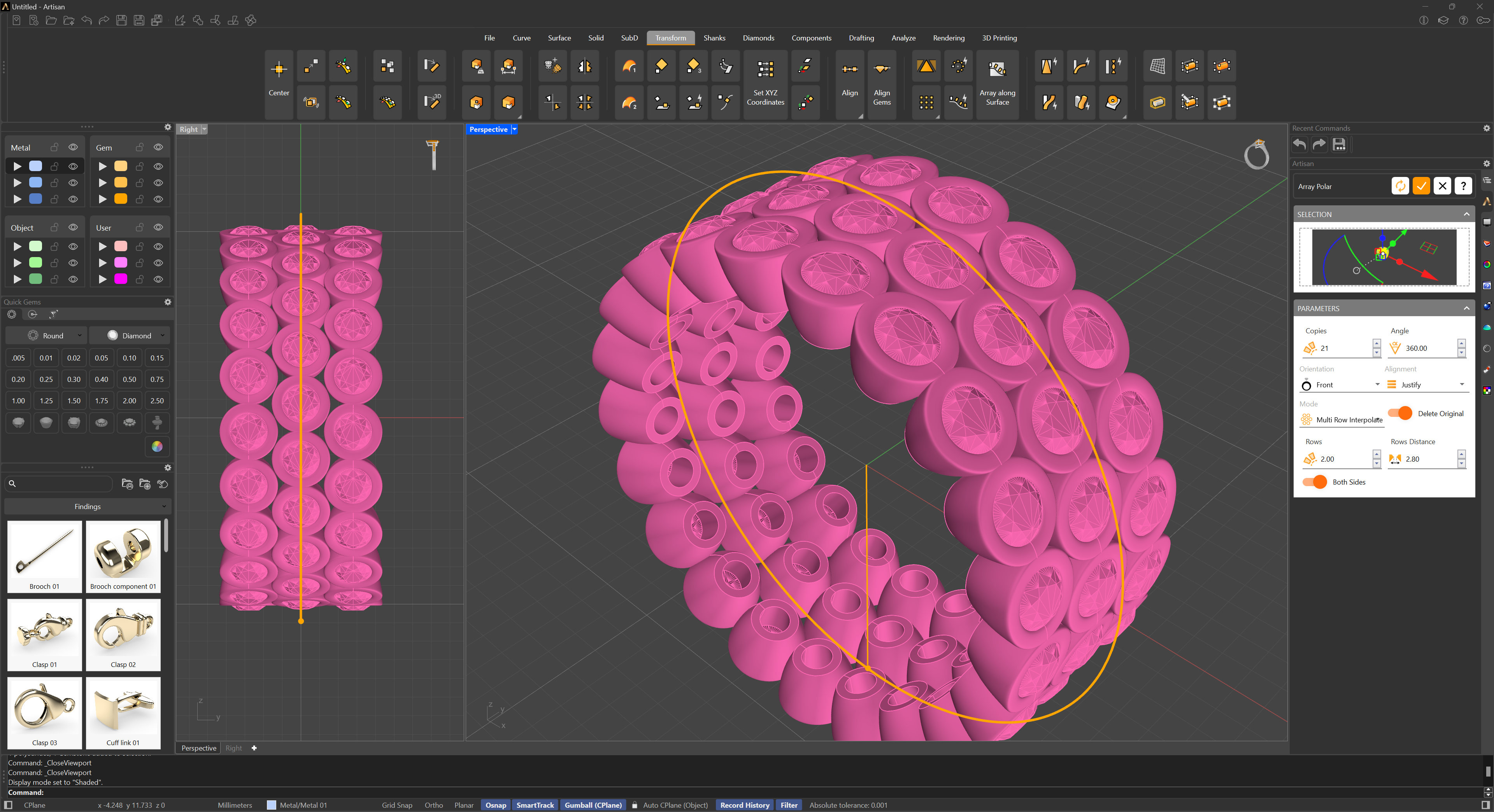
Task: Click the search magnifier in the Findings panel
Action: point(12,483)
